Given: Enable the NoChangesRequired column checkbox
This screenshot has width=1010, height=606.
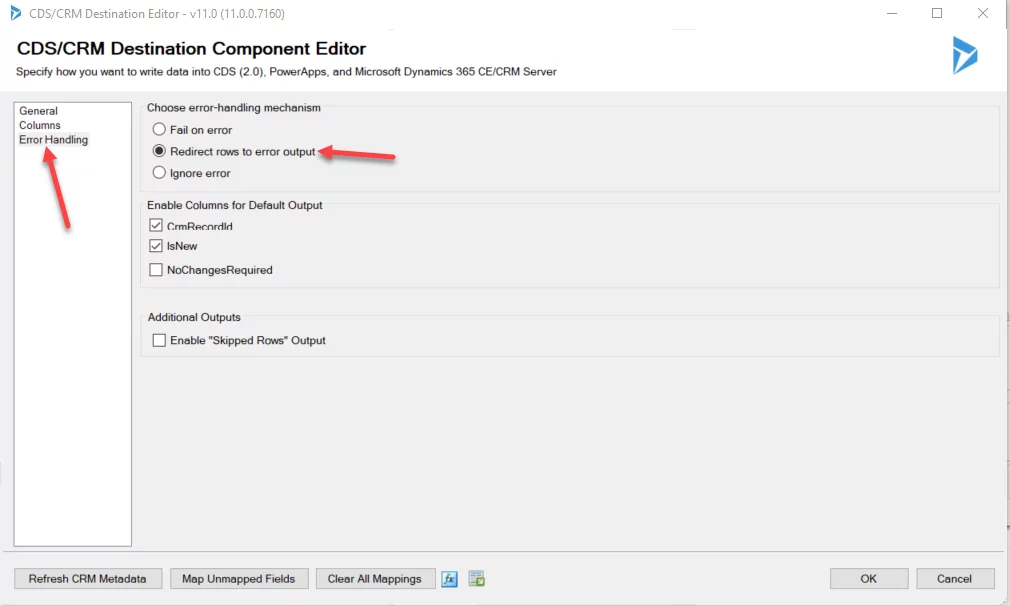Looking at the screenshot, I should point(156,270).
